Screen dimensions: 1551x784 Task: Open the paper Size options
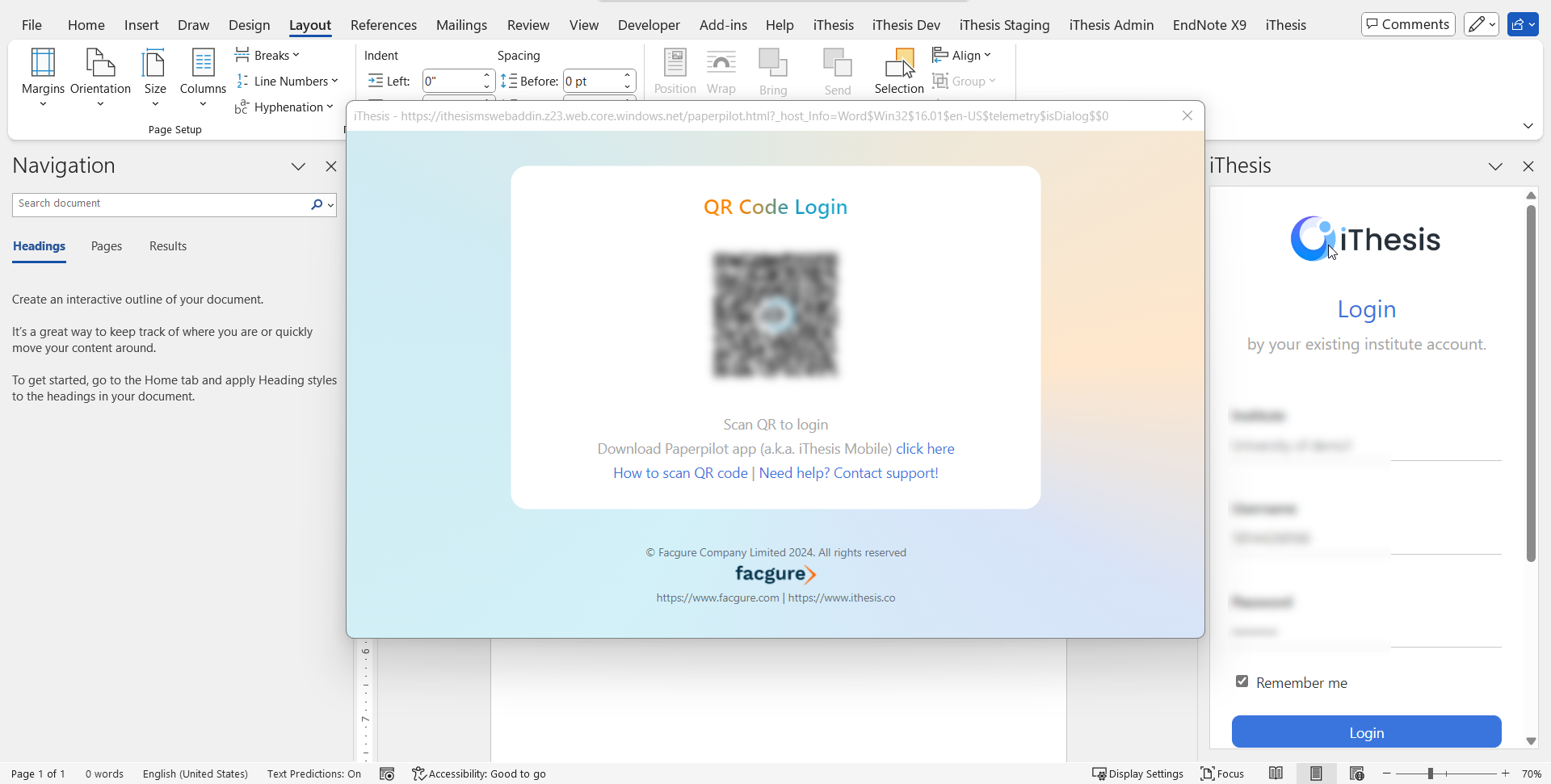[155, 78]
